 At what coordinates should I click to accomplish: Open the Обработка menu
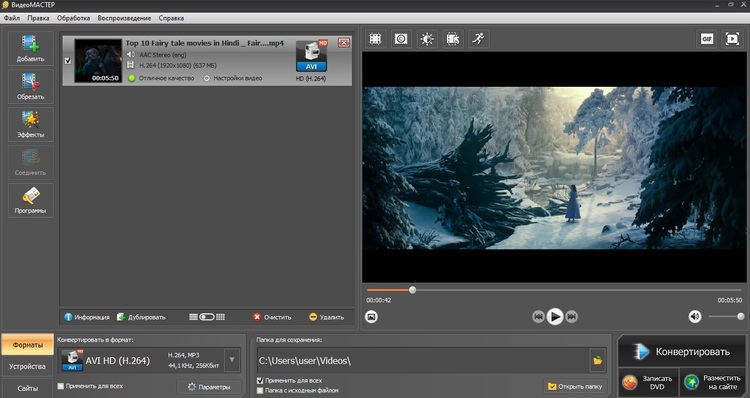click(73, 18)
